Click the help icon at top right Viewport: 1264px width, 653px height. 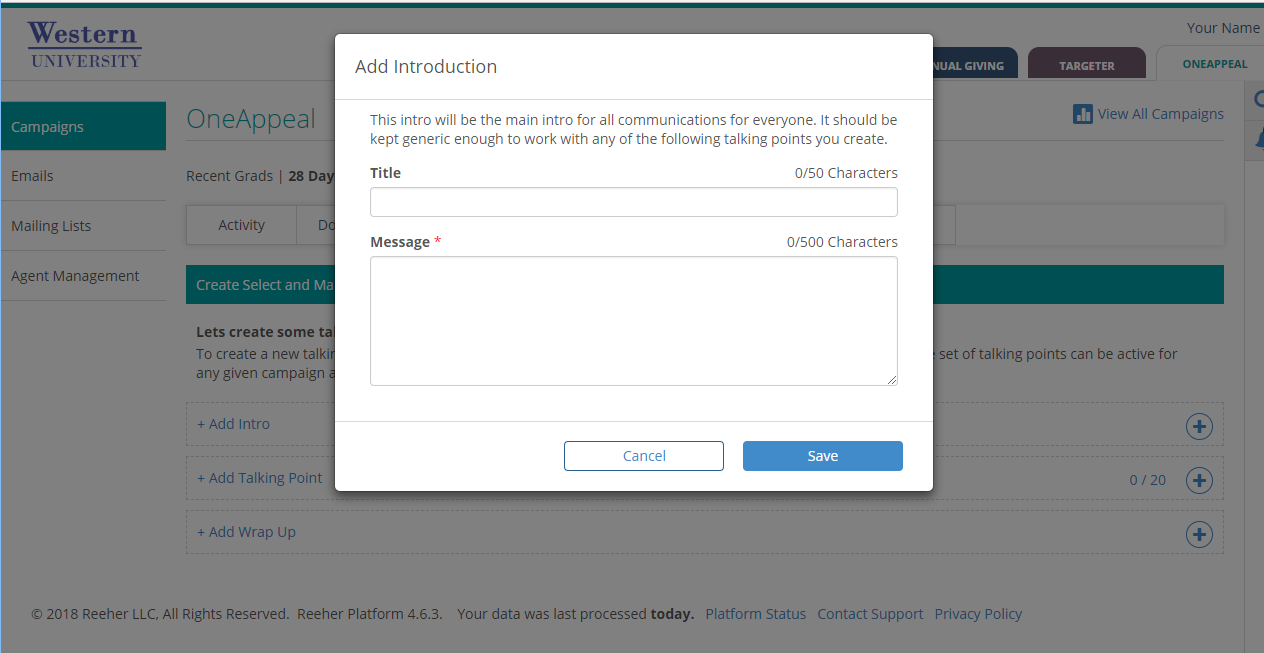click(x=1259, y=100)
